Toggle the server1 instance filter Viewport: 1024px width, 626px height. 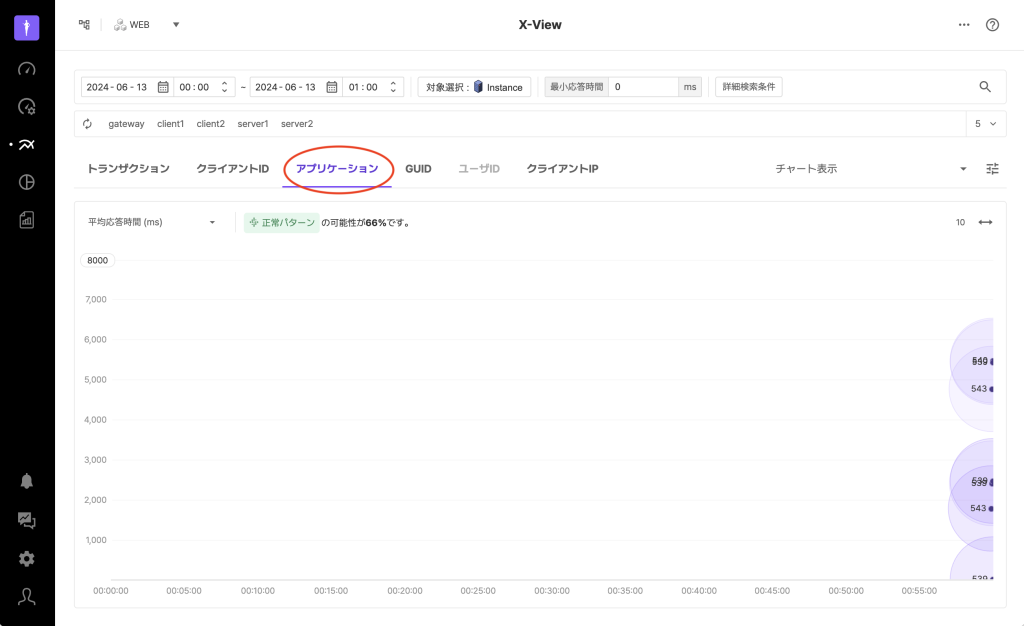pos(253,124)
